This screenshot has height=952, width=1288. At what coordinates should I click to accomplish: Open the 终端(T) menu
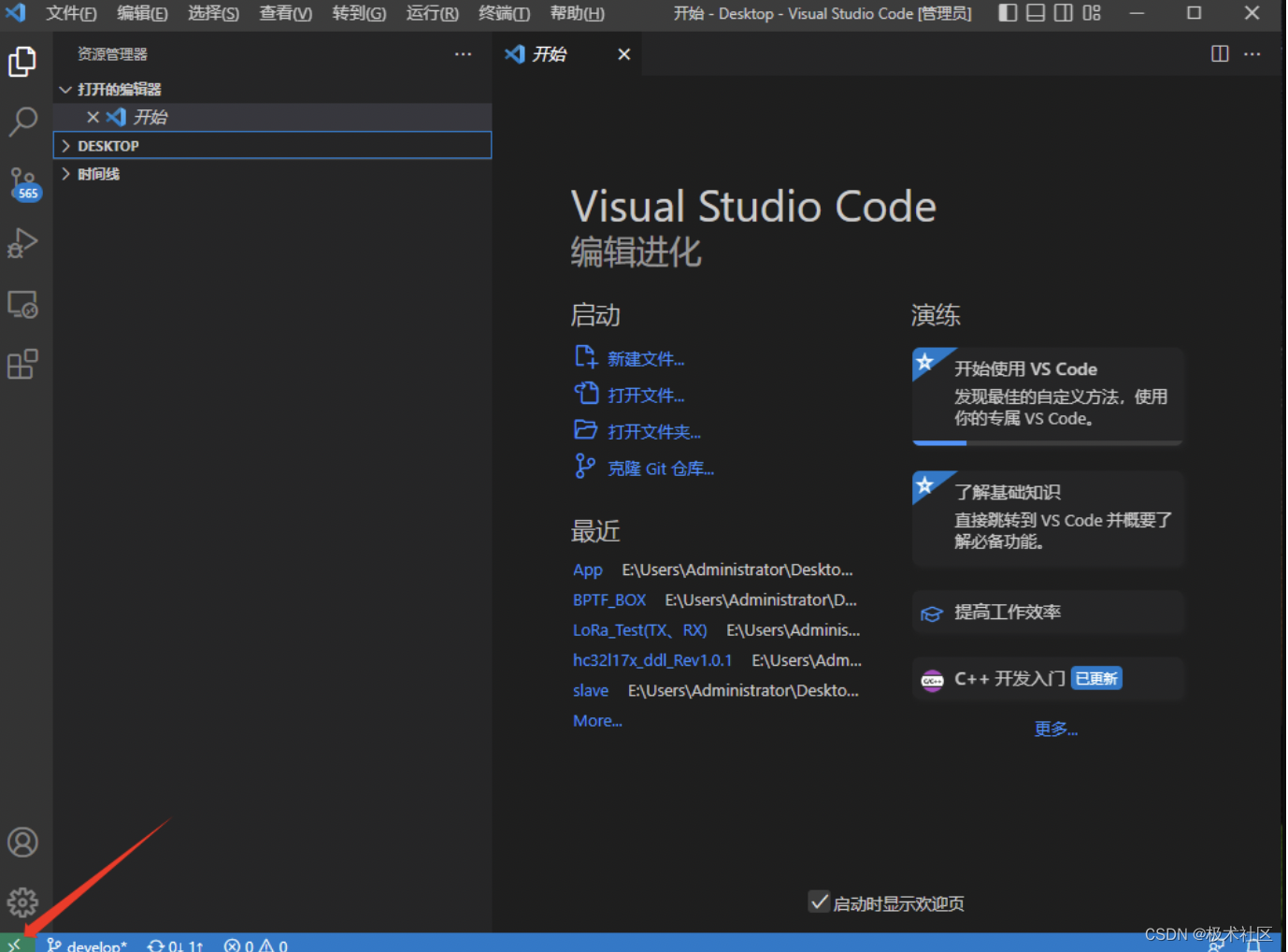click(504, 13)
